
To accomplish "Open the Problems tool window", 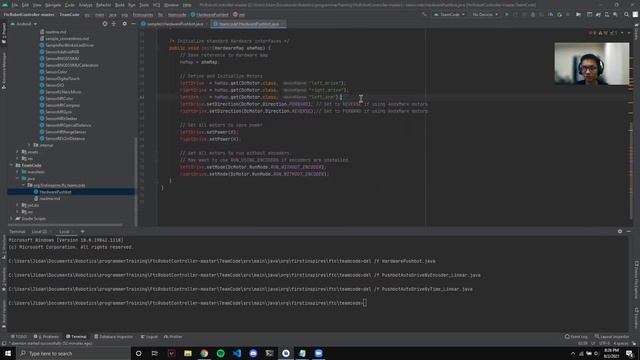I will (x=46, y=337).
